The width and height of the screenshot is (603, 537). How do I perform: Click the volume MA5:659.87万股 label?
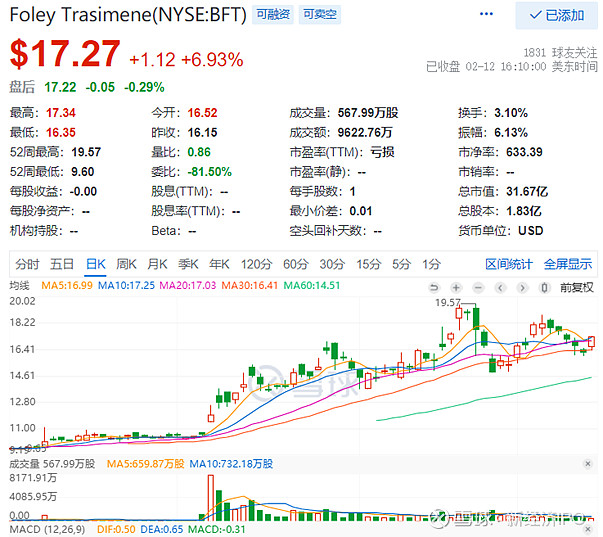145,464
